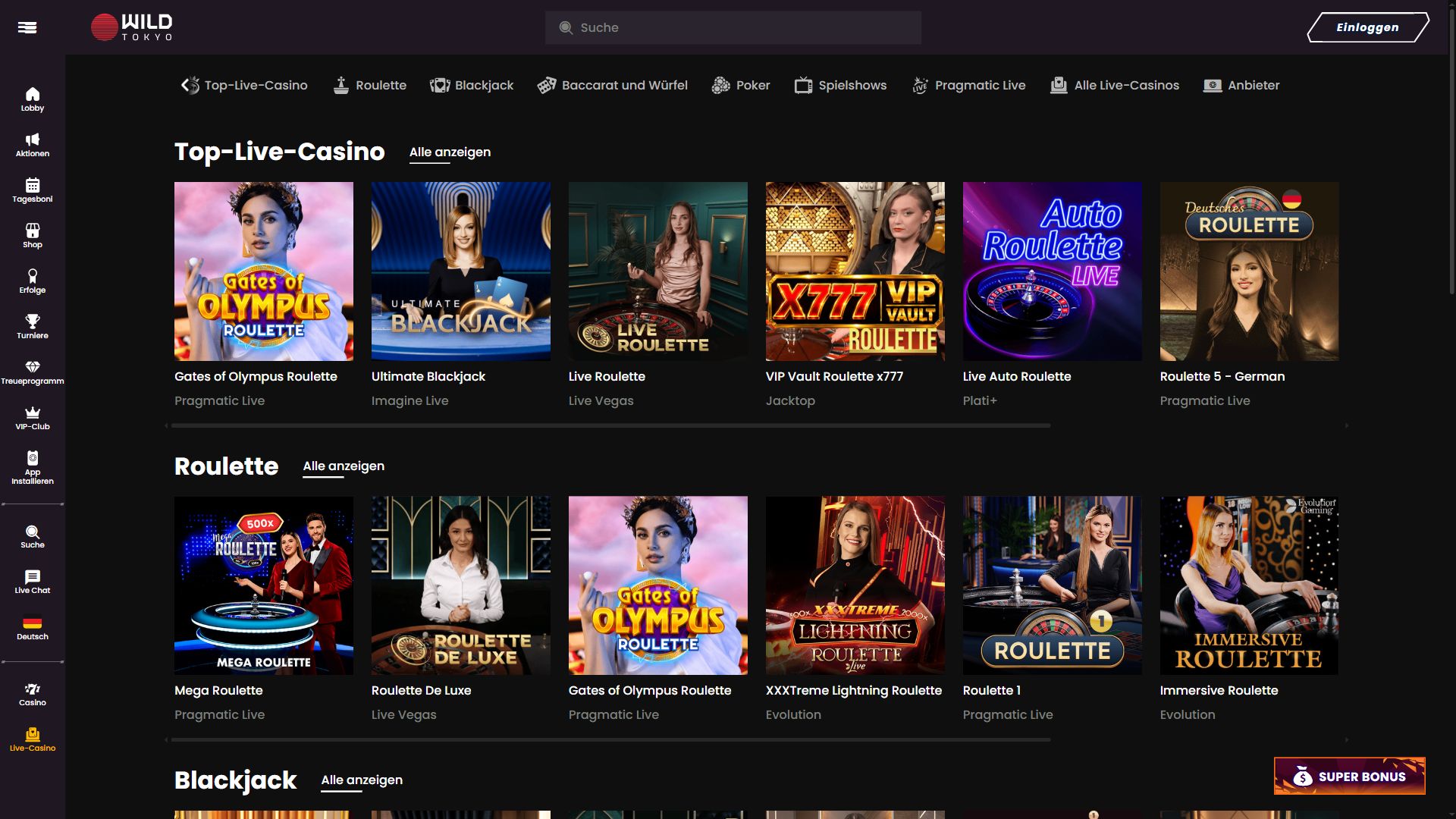1456x819 pixels.
Task: Open Roulette 5 - German thumbnail
Action: (x=1250, y=271)
